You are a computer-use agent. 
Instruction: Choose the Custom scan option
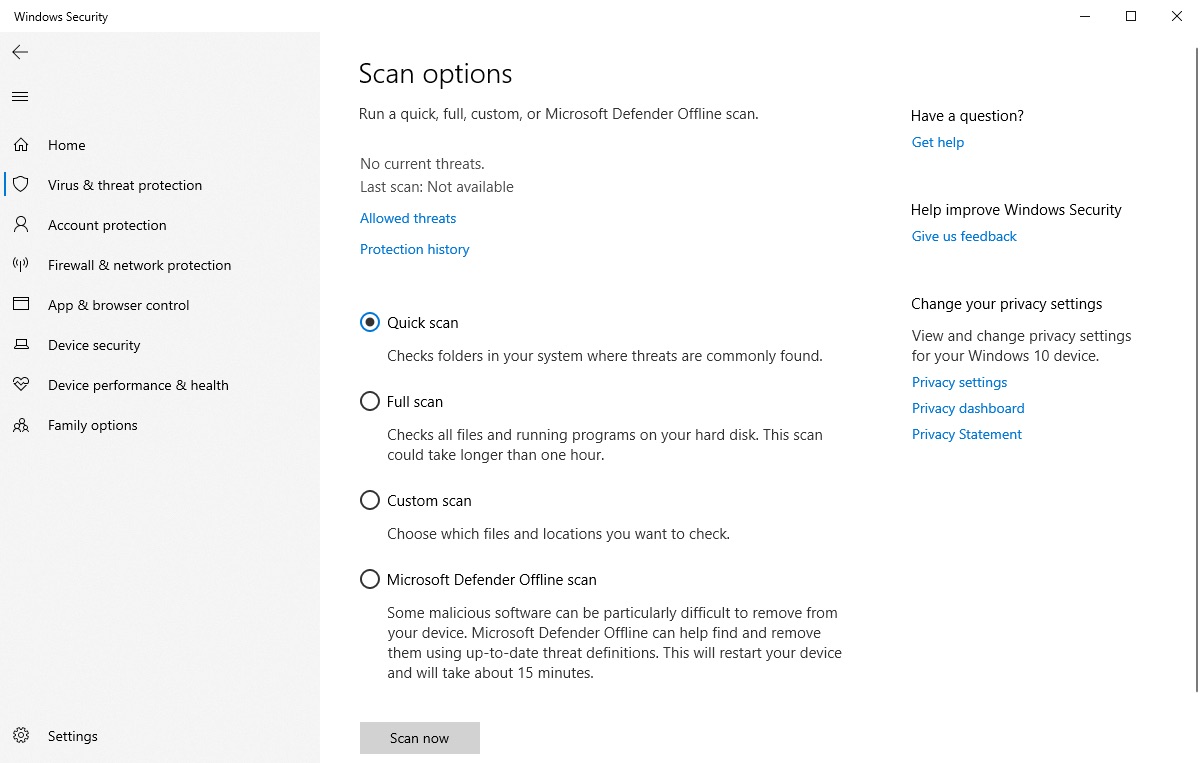coord(370,500)
